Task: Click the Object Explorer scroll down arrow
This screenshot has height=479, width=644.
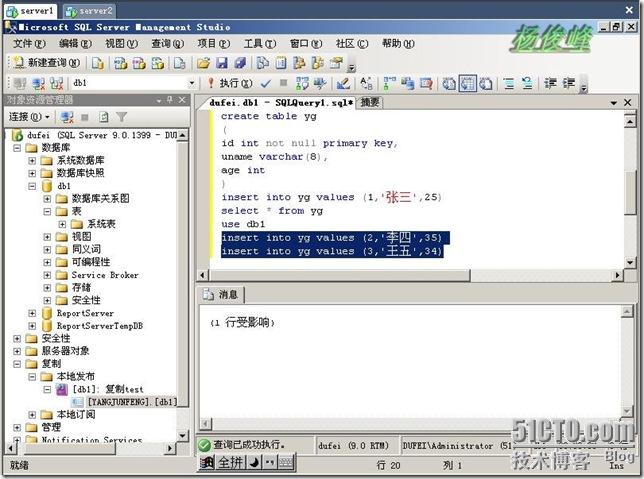Action: 182,435
